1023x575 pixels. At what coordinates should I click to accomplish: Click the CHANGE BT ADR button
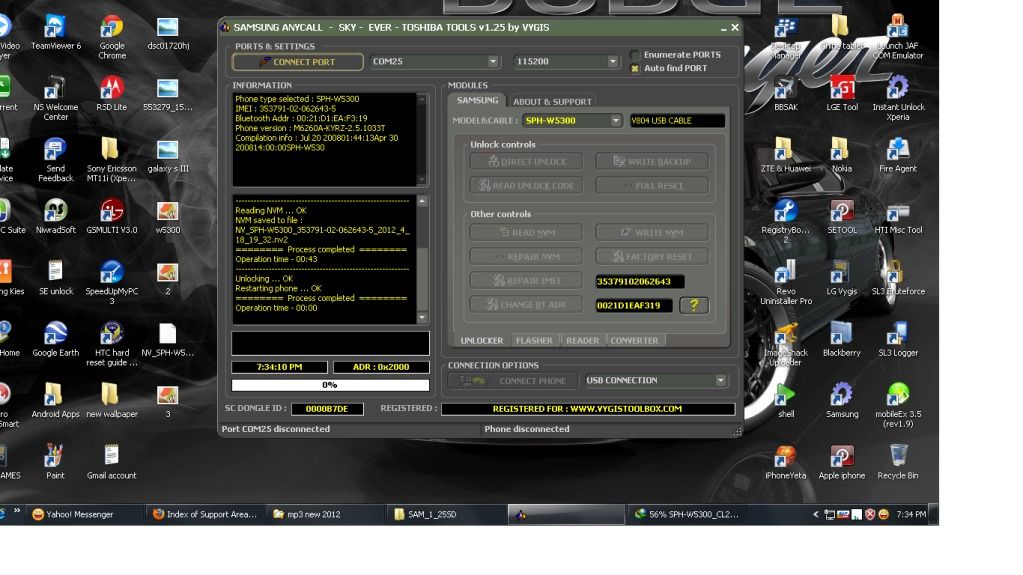tap(527, 305)
